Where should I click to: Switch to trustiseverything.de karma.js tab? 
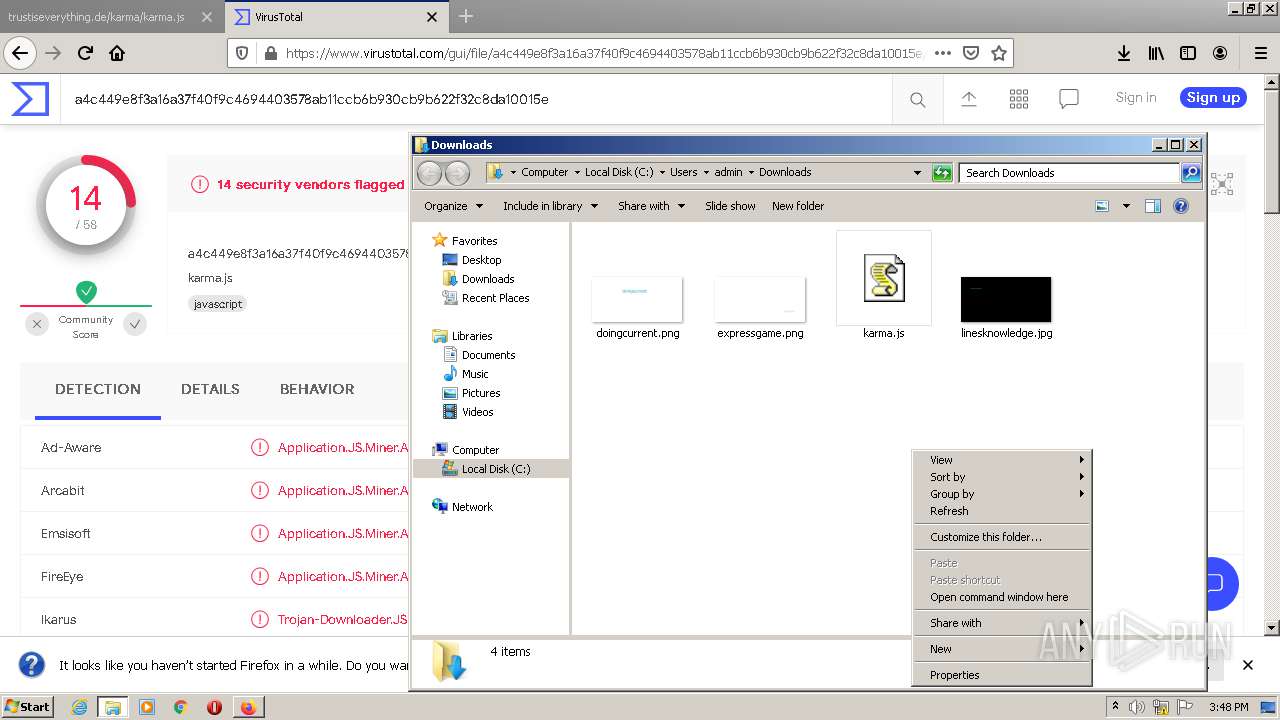pos(110,17)
